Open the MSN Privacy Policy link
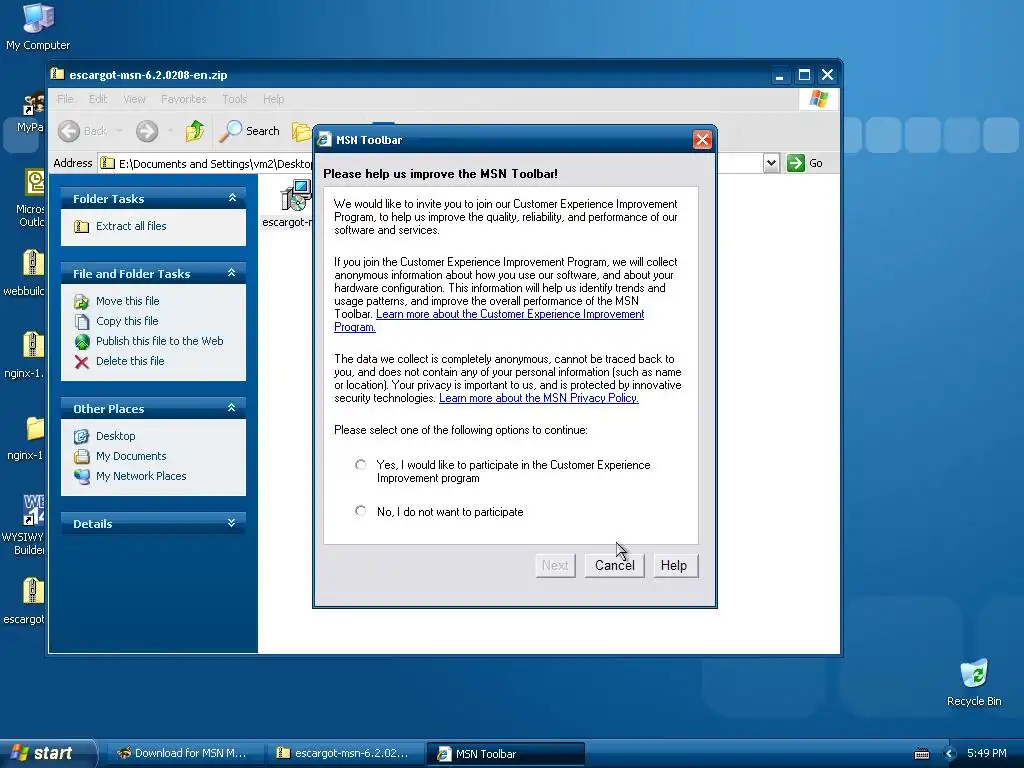1024x768 pixels. point(539,398)
